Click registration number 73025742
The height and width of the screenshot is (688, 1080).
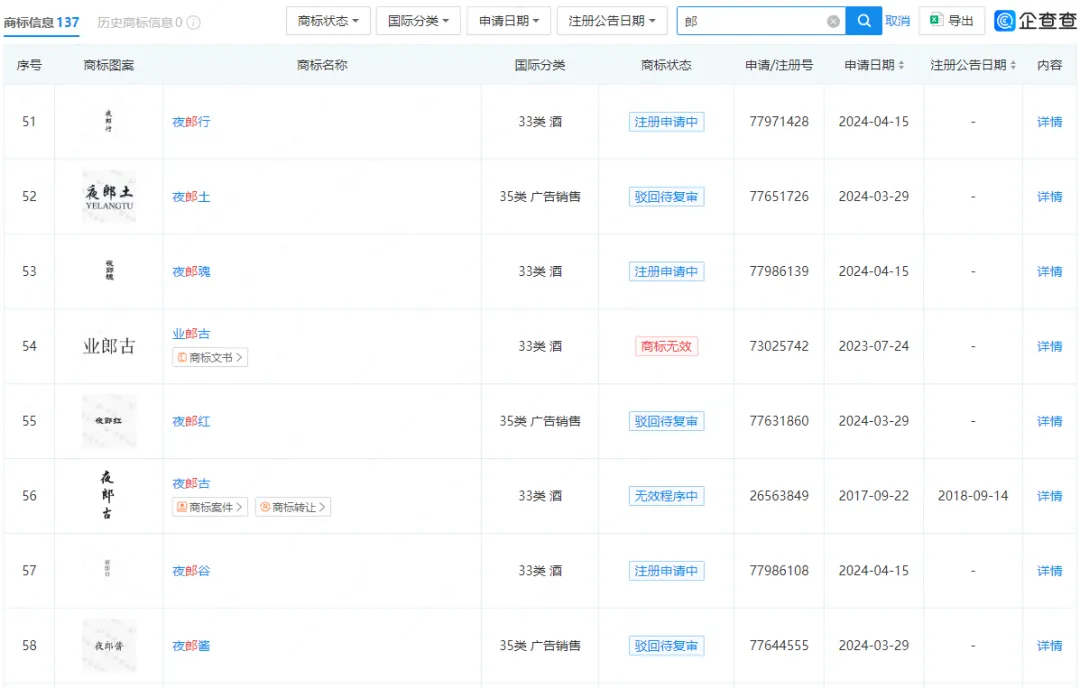(779, 346)
